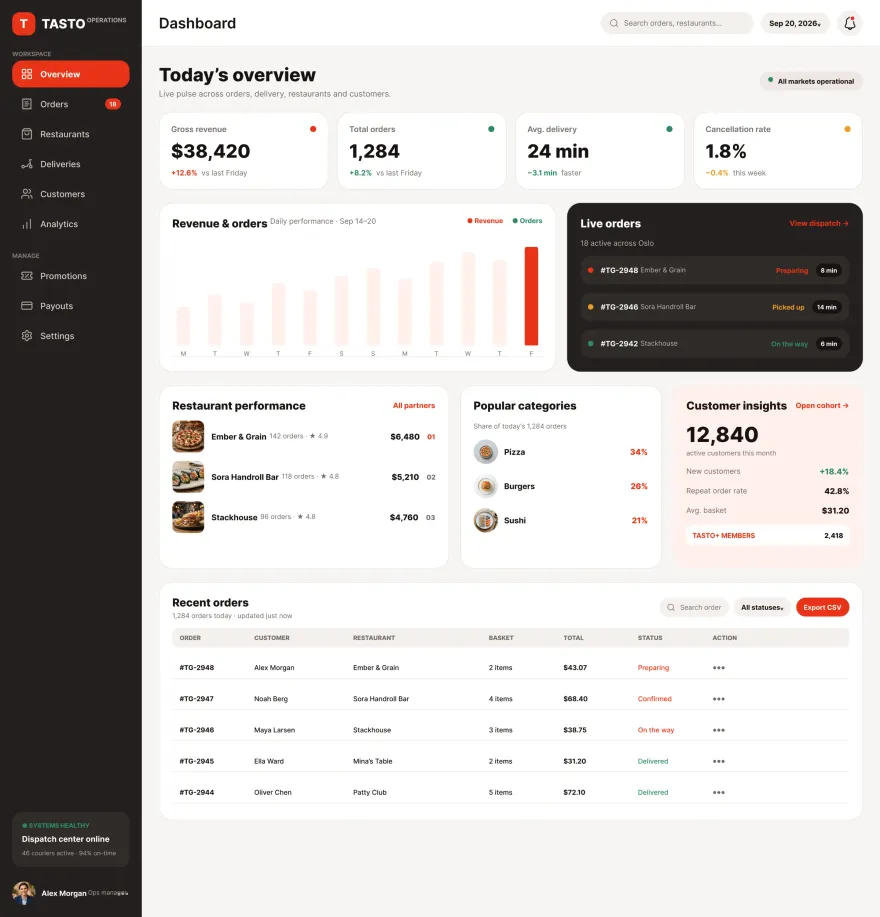Click the Gross revenue $38,420 card
Image resolution: width=880 pixels, height=917 pixels.
coord(244,151)
